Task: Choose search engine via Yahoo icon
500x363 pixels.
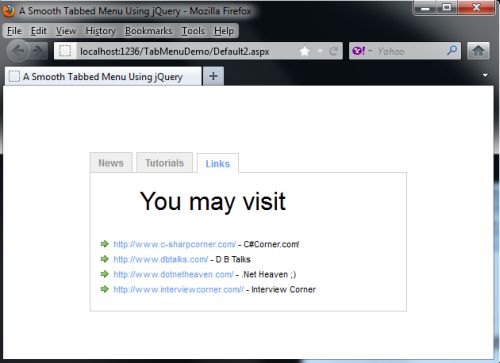Action: point(359,51)
